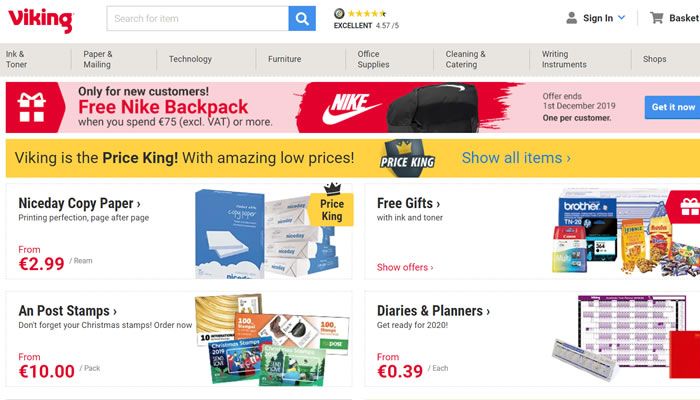Click the red gift box icon on Nike banner
This screenshot has height=400, width=700.
[x=32, y=107]
